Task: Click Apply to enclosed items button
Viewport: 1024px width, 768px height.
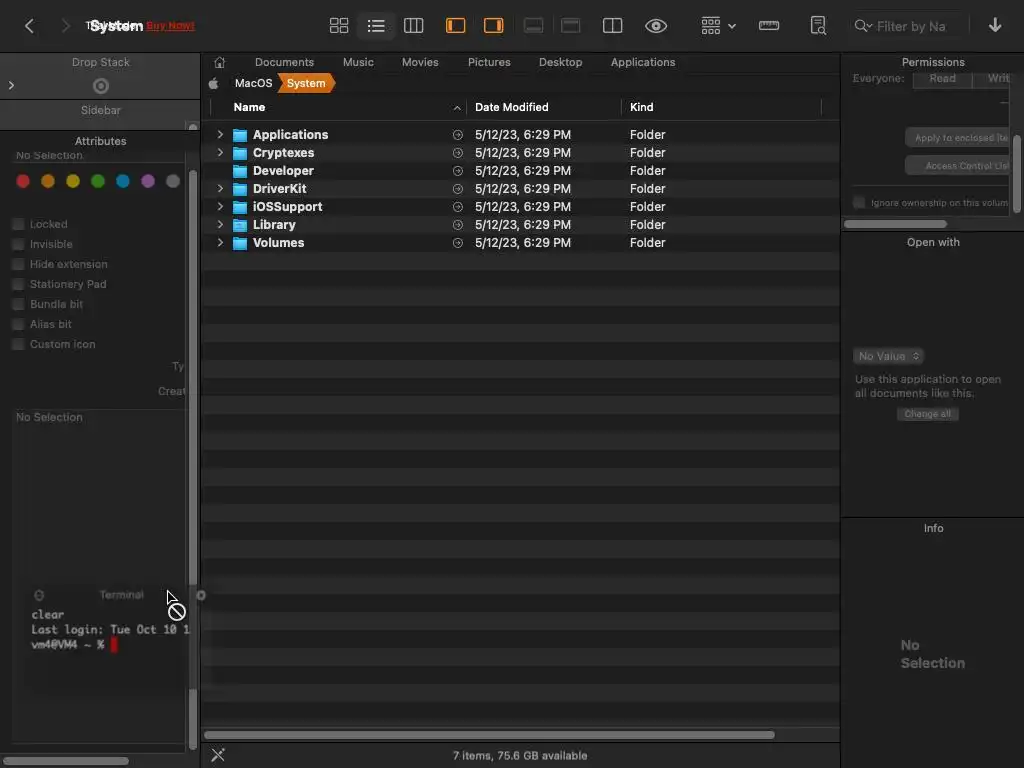Action: 958,138
